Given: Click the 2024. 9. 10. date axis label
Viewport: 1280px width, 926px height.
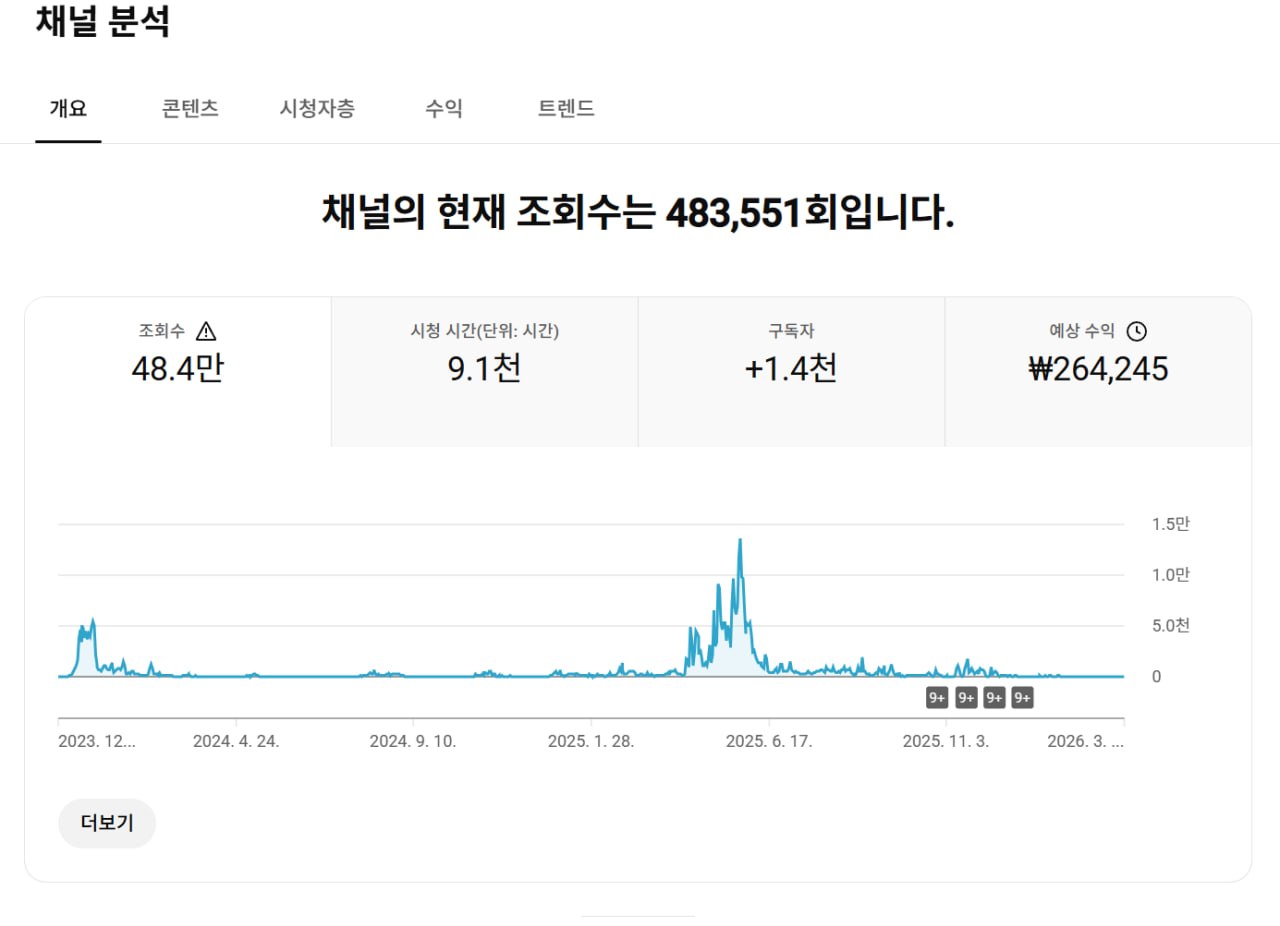Looking at the screenshot, I should (x=412, y=741).
